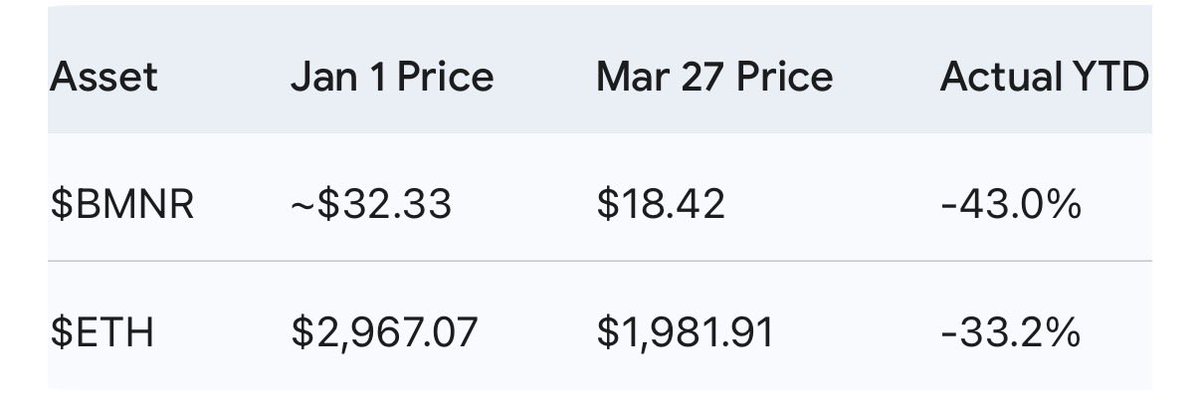Select the Jan 1 Price column header
The width and height of the screenshot is (1200, 413).
coord(392,77)
